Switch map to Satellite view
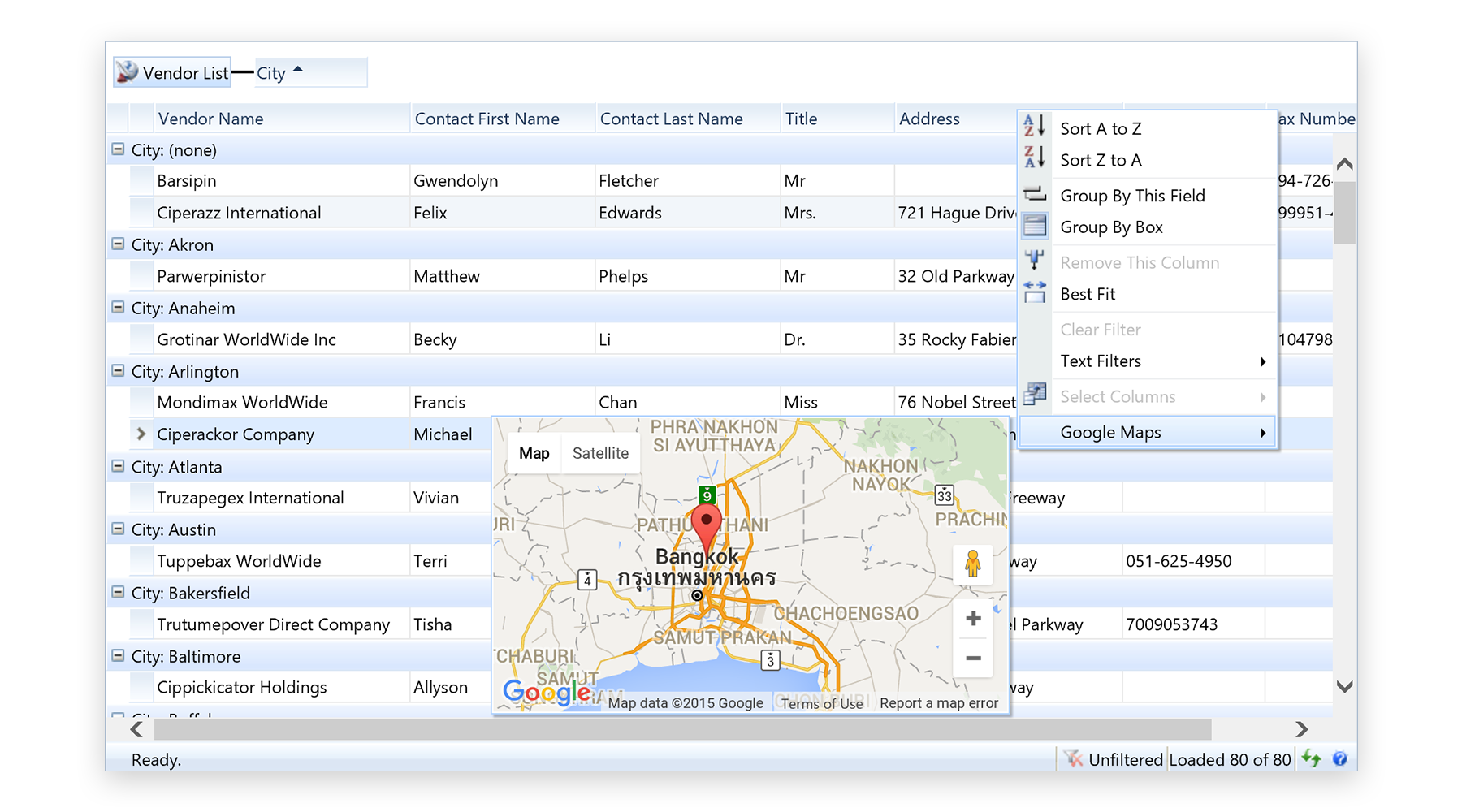 [x=600, y=453]
